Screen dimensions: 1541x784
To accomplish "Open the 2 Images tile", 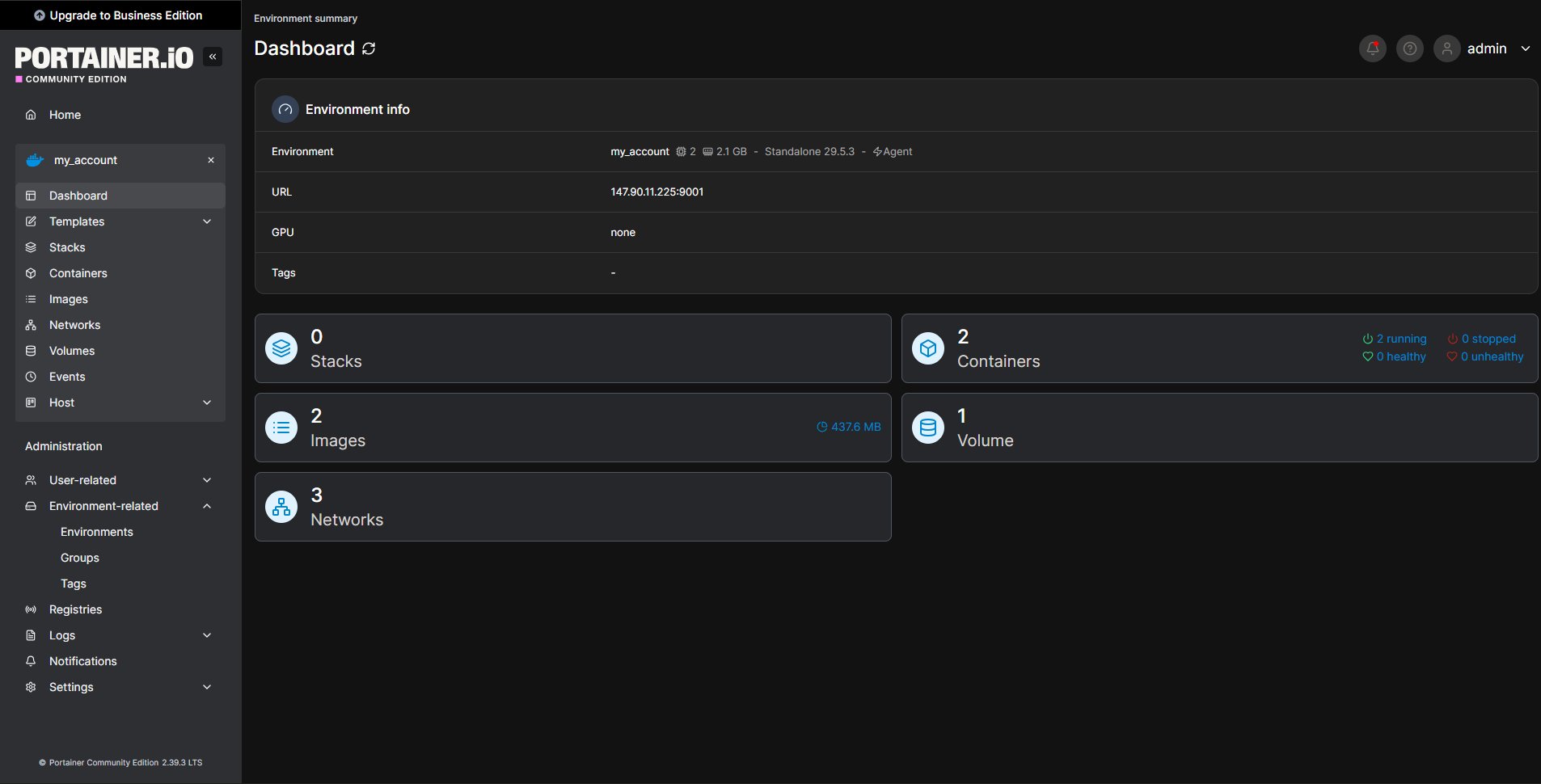I will [573, 428].
